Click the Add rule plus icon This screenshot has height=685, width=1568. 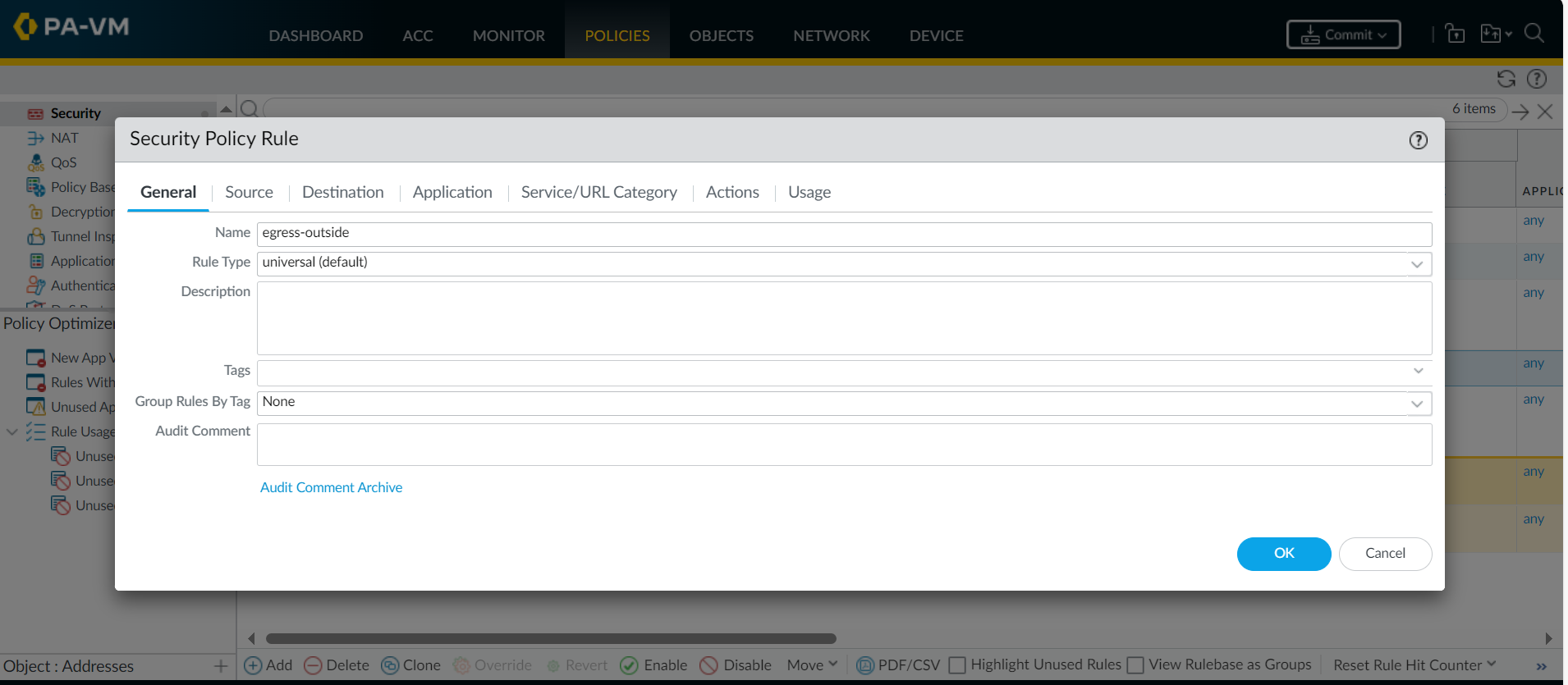click(254, 665)
